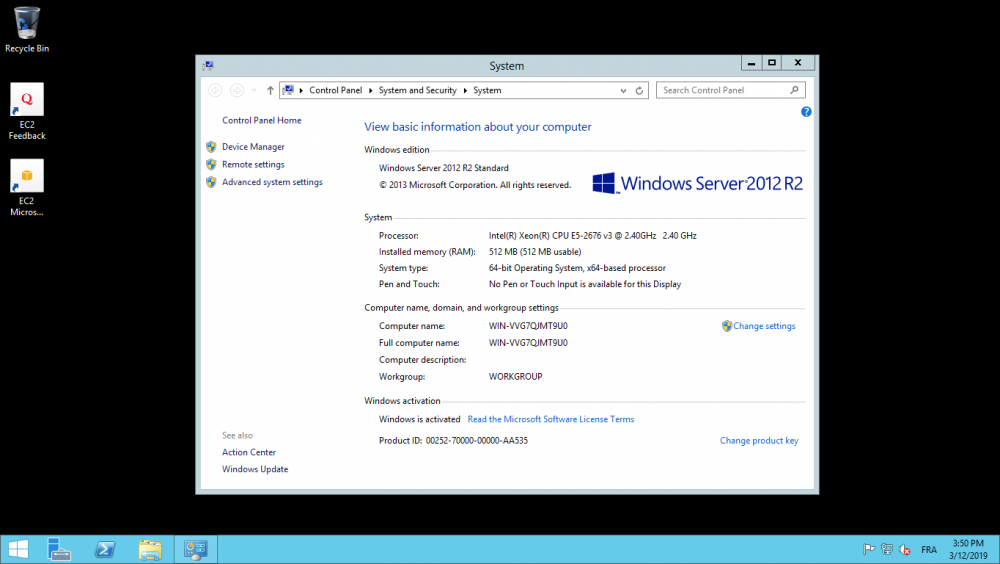Click the 64-bit Operating System value
Screen dimensions: 1000x564
pyautogui.click(x=577, y=268)
